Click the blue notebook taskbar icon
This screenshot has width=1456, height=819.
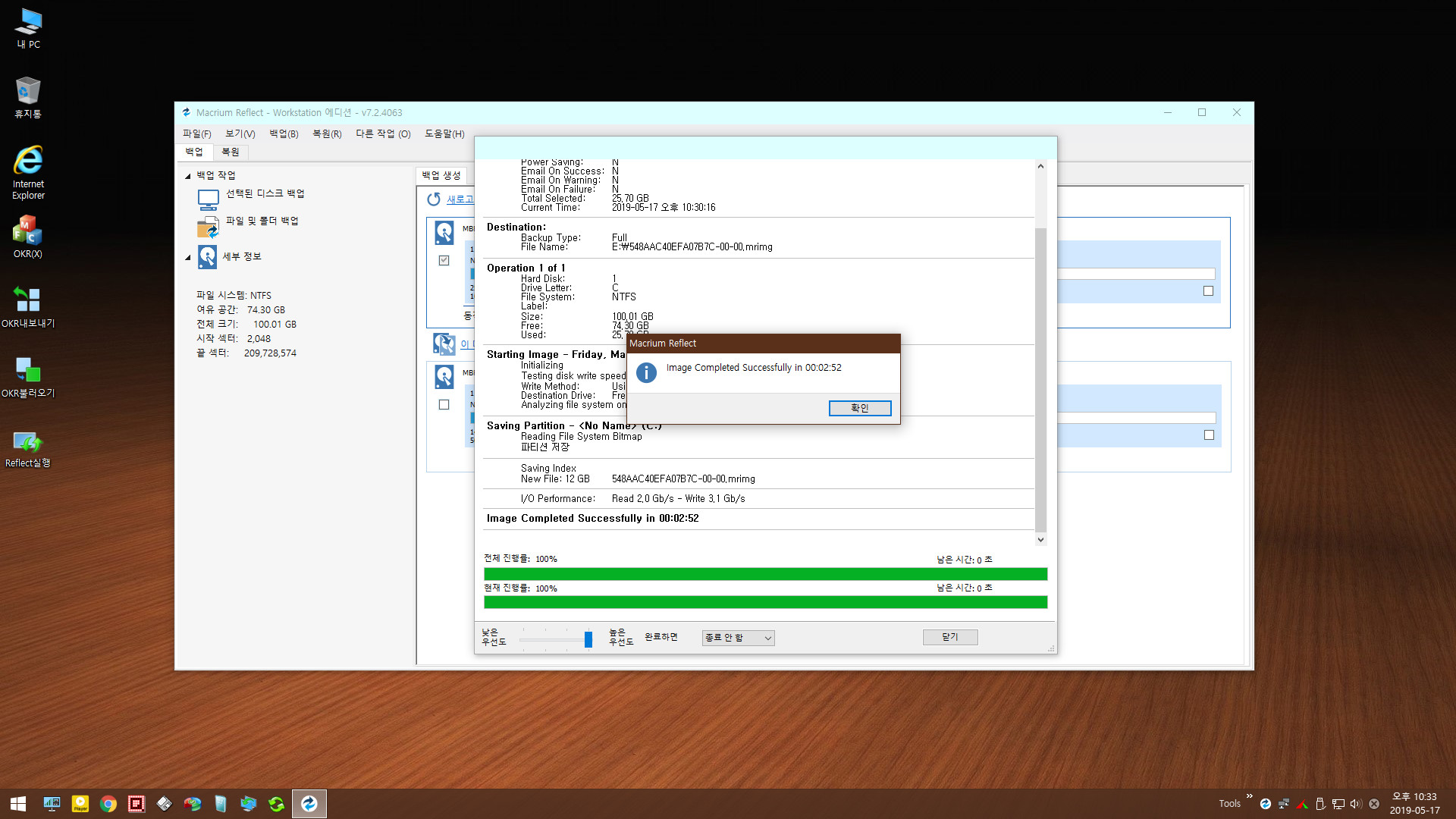point(220,804)
